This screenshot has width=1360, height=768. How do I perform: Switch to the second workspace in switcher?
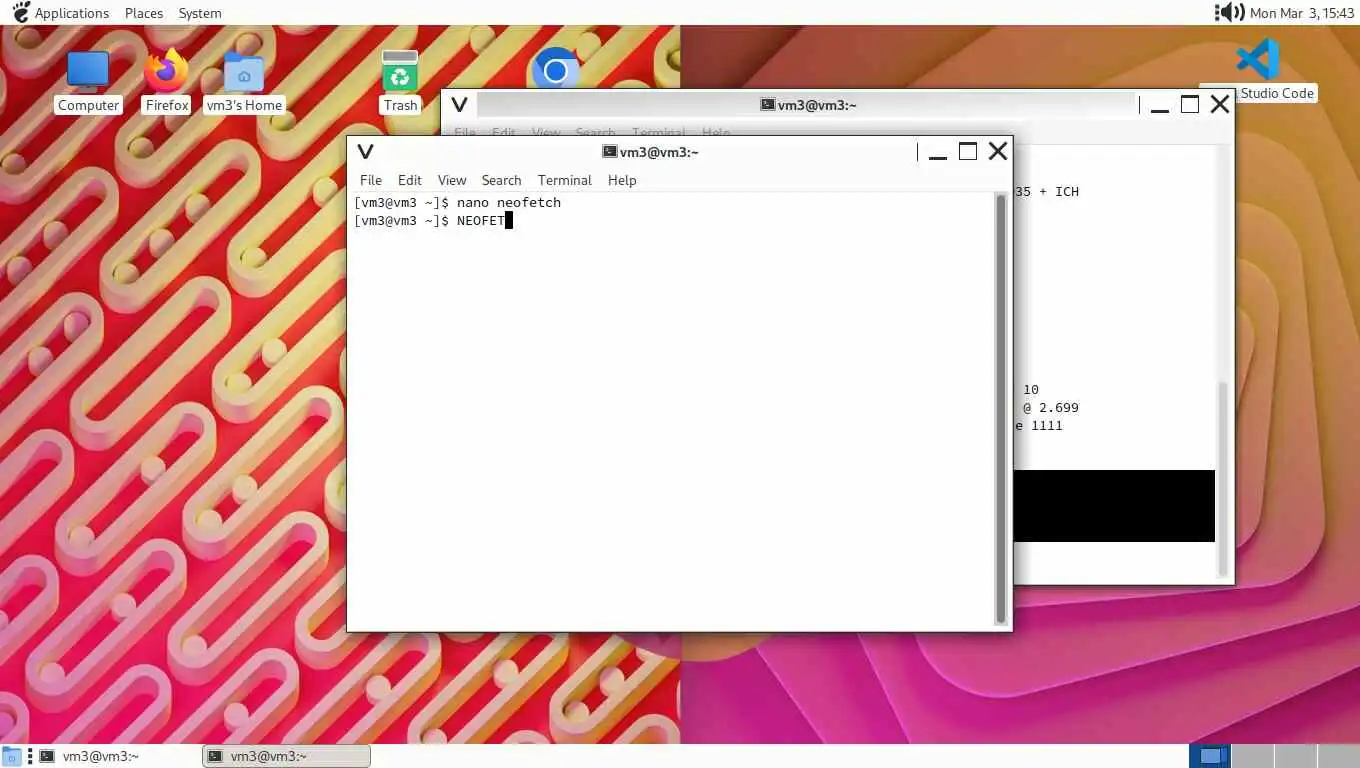1253,756
